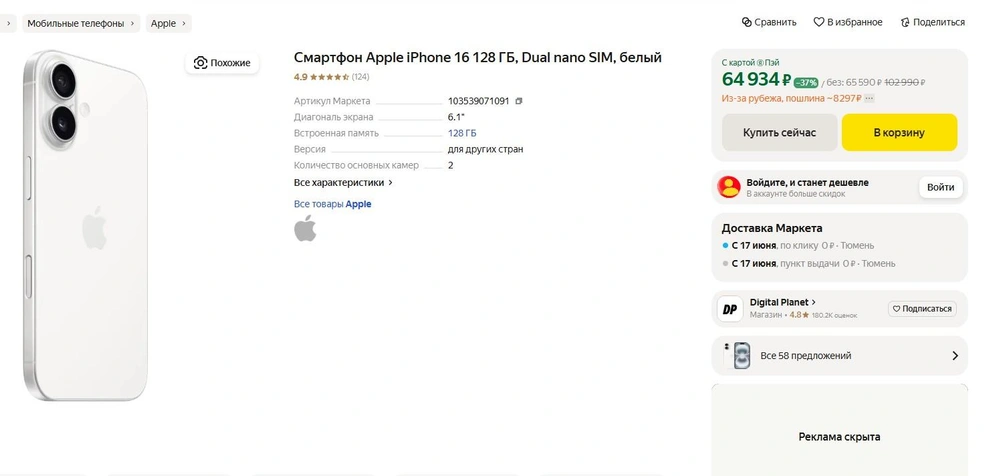Open the 128 ГБ memory link
The width and height of the screenshot is (984, 476).
pyautogui.click(x=462, y=133)
